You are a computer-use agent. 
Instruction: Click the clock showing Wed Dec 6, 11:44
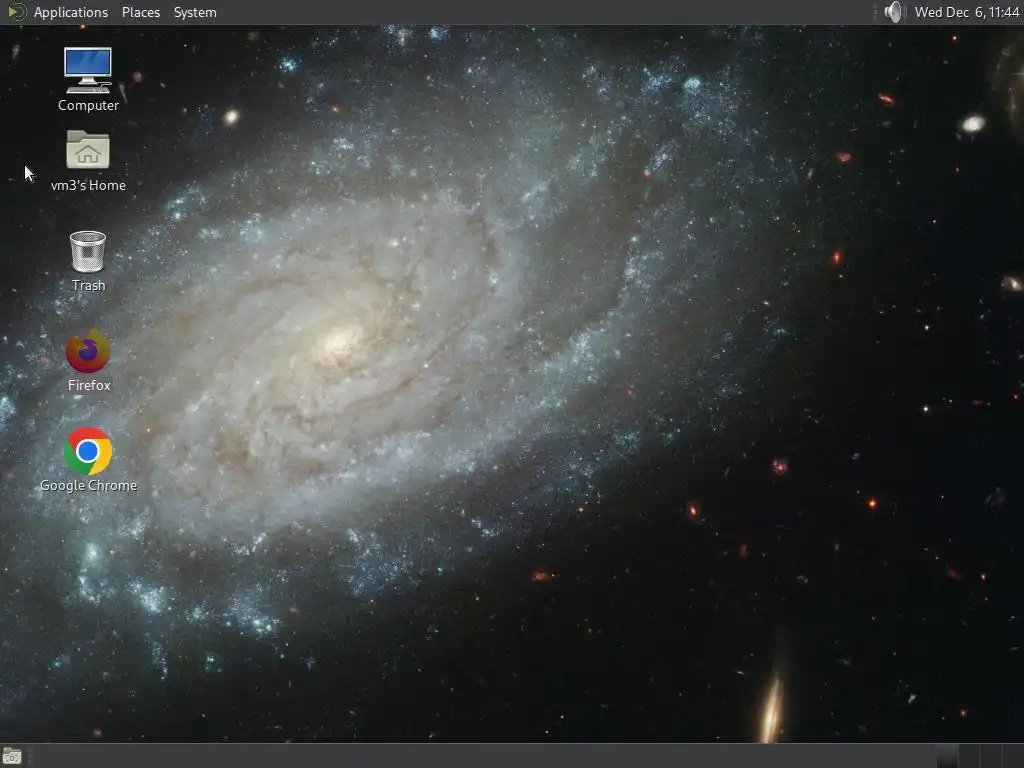point(967,12)
